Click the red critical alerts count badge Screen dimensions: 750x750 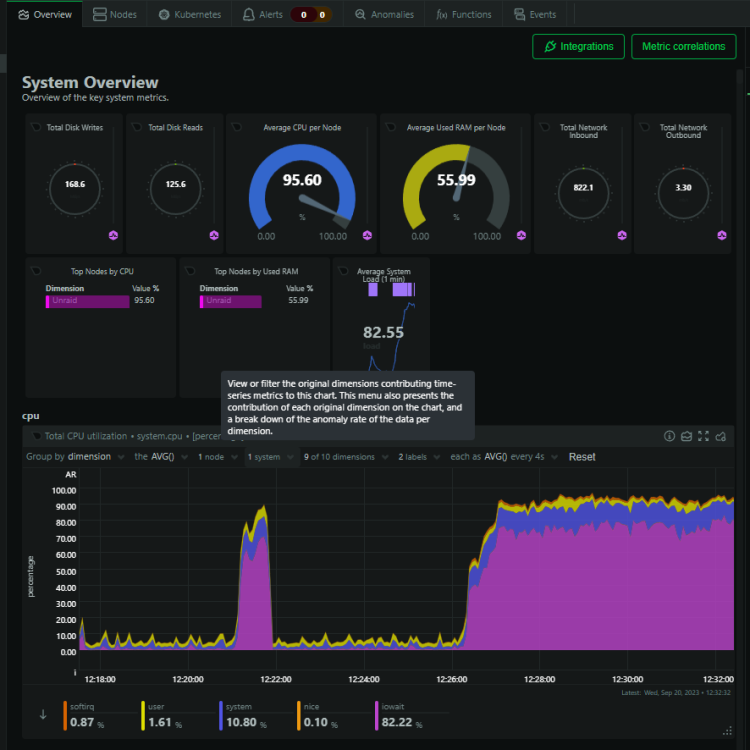tap(303, 15)
